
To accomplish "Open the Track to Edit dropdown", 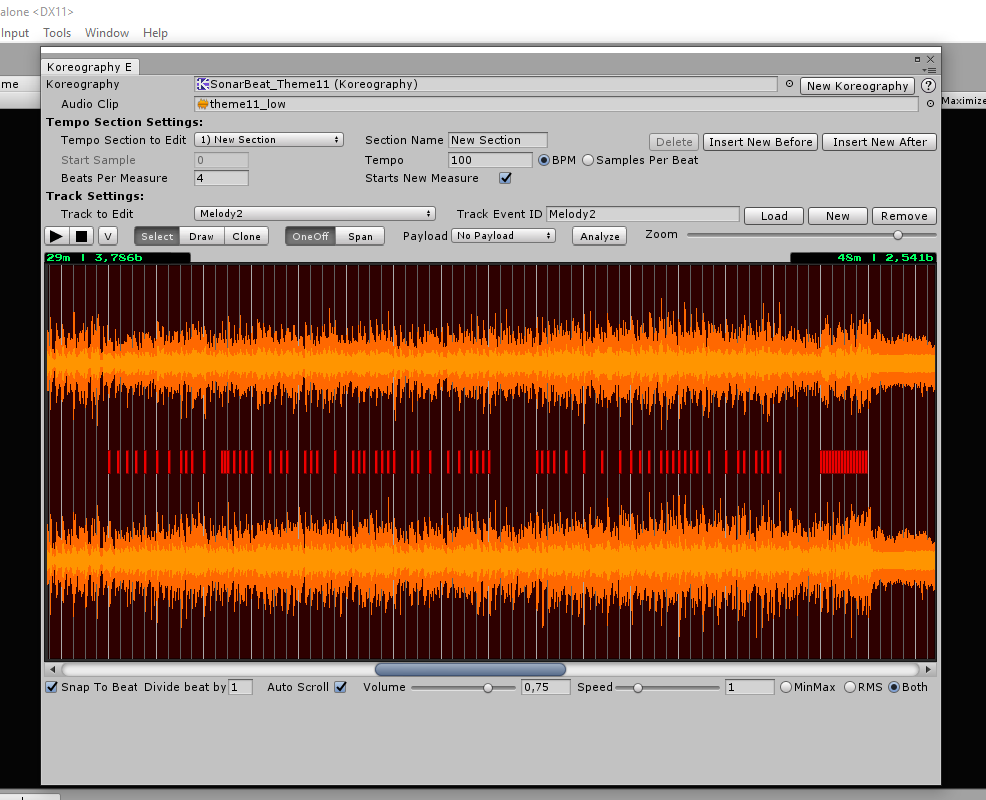I will (314, 214).
